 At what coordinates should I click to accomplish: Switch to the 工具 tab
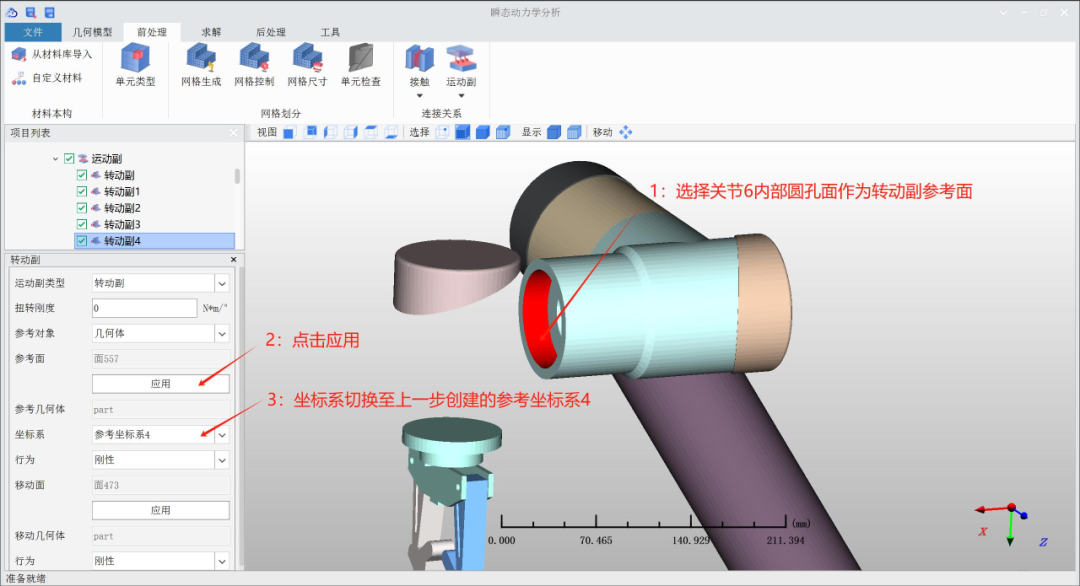(330, 32)
